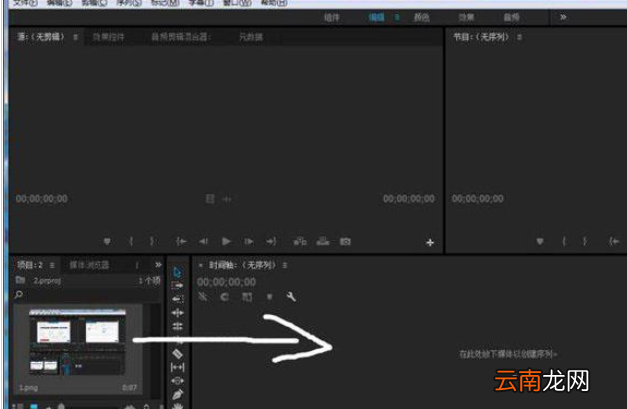Screen dimensions: 627x409
Task: Open the 帮助 (Help) menu
Action: click(274, 2)
